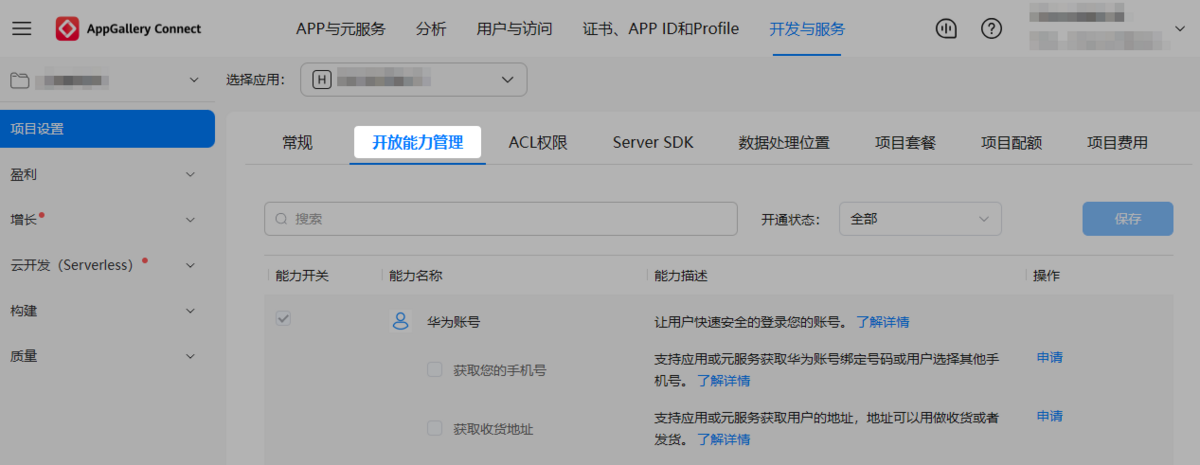Enable the 获取您的手机号 checkbox
Viewport: 1200px width, 465px height.
[x=435, y=370]
